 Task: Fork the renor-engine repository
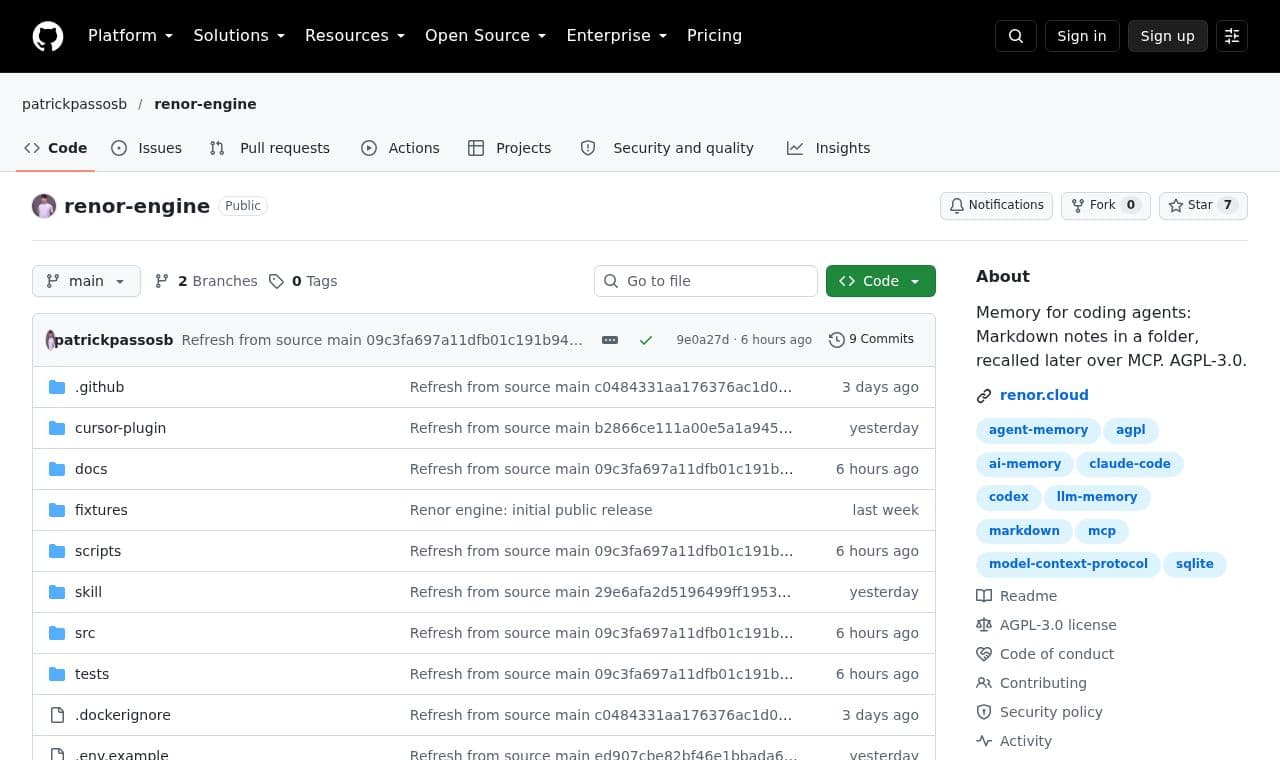pos(1106,205)
